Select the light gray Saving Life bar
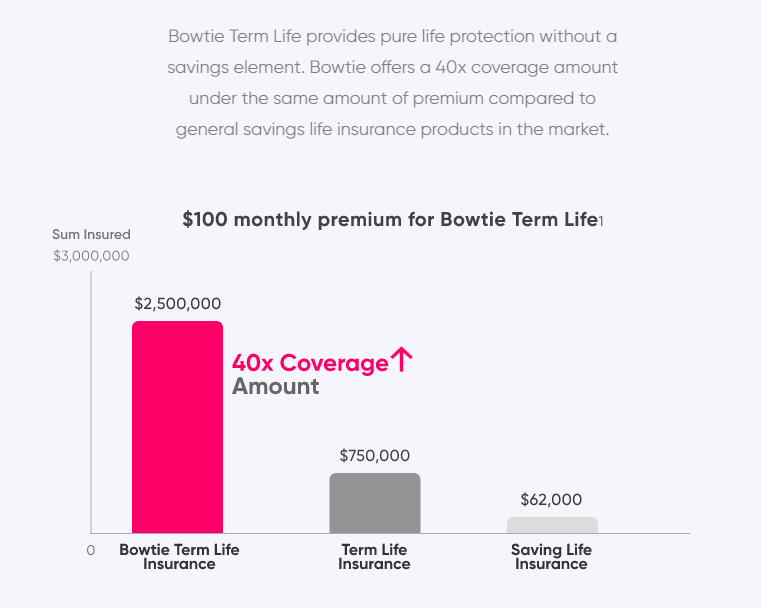 (552, 525)
